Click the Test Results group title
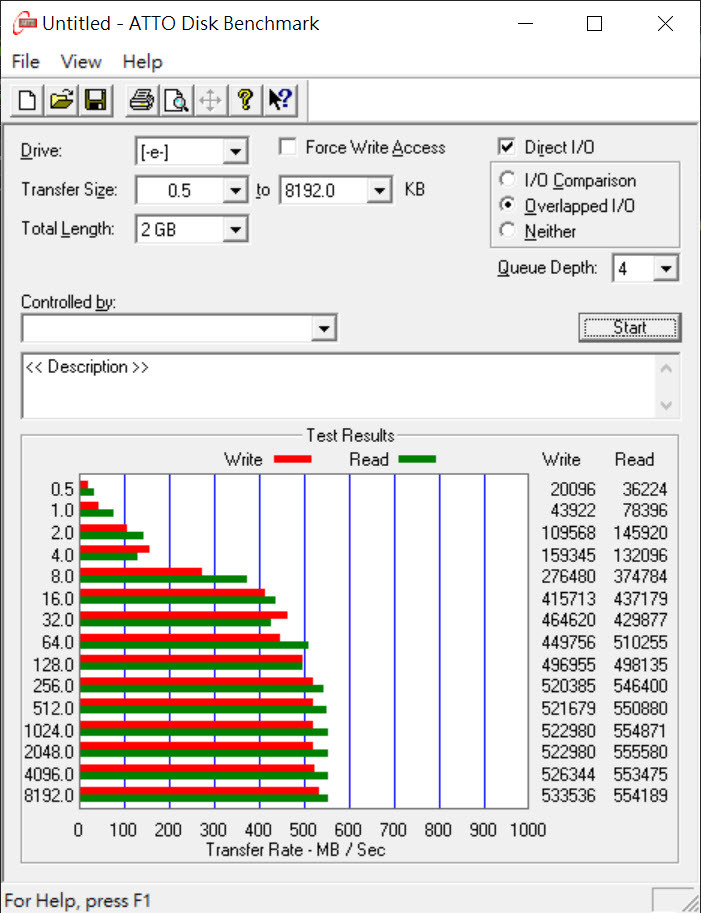The width and height of the screenshot is (701, 913). [x=350, y=436]
